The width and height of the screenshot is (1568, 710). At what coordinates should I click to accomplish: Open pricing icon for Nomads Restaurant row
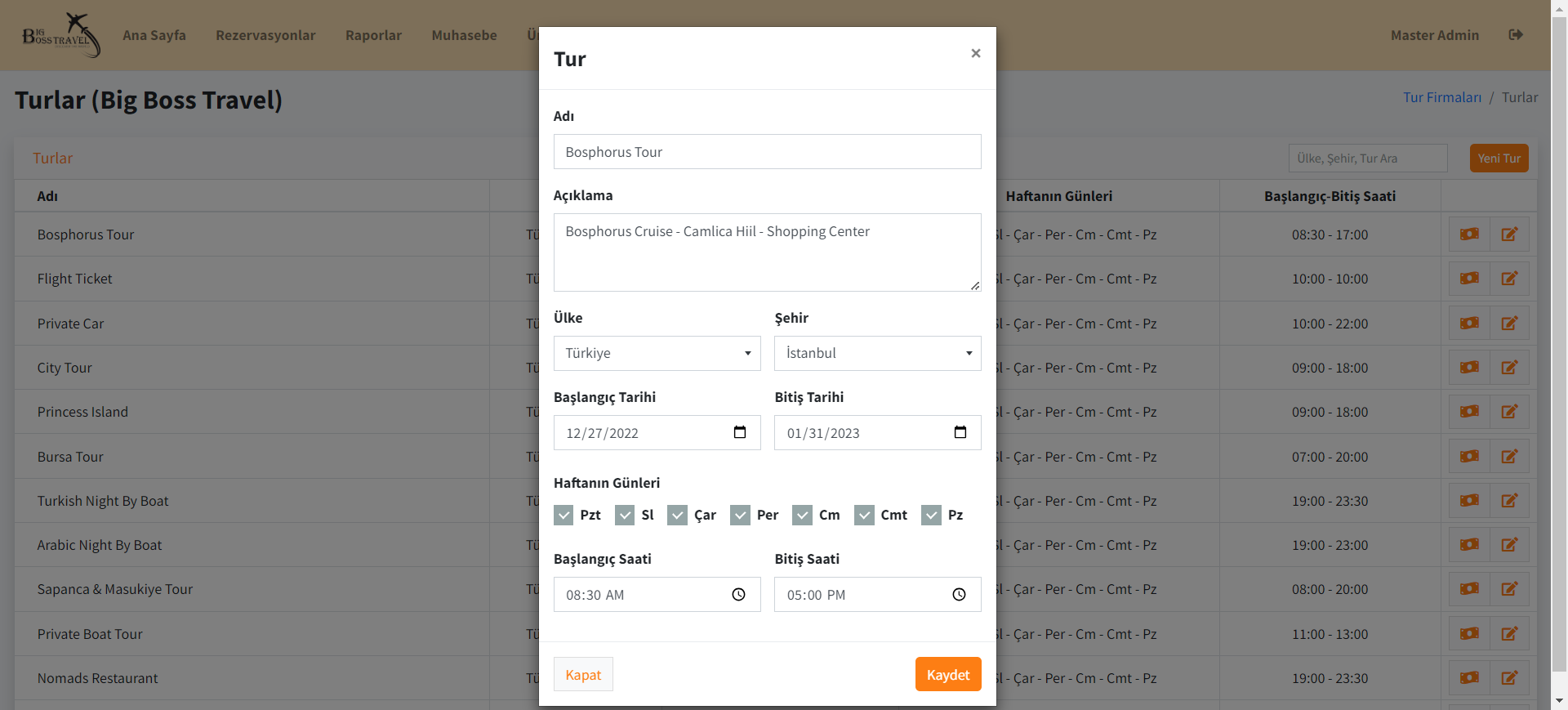pyautogui.click(x=1469, y=678)
